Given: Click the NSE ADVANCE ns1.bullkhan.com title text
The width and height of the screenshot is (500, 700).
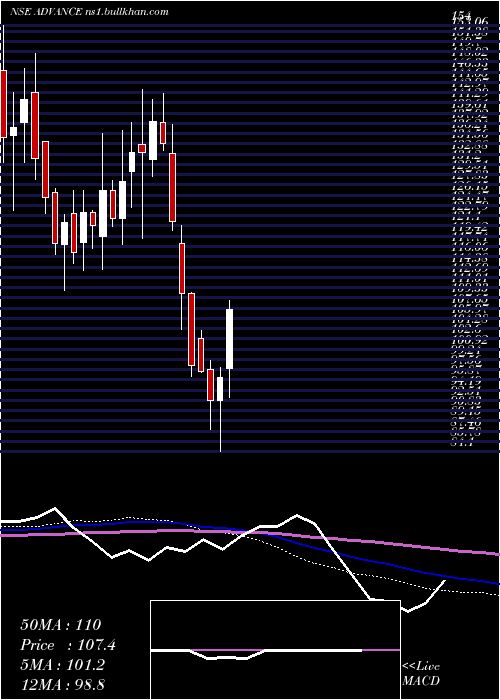Looking at the screenshot, I should 89,12.
